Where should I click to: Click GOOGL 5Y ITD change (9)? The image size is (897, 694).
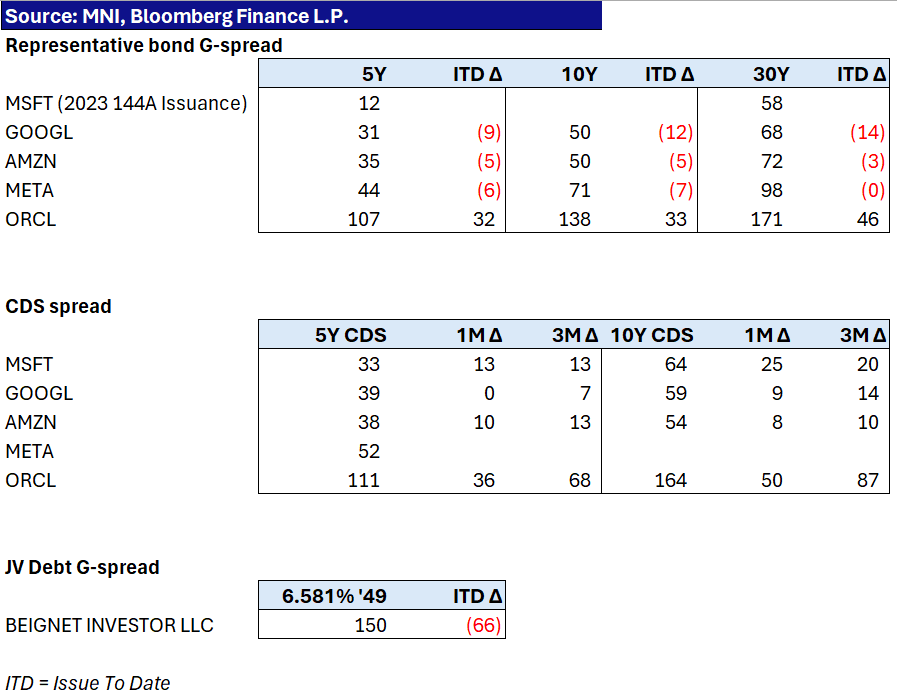pyautogui.click(x=489, y=133)
